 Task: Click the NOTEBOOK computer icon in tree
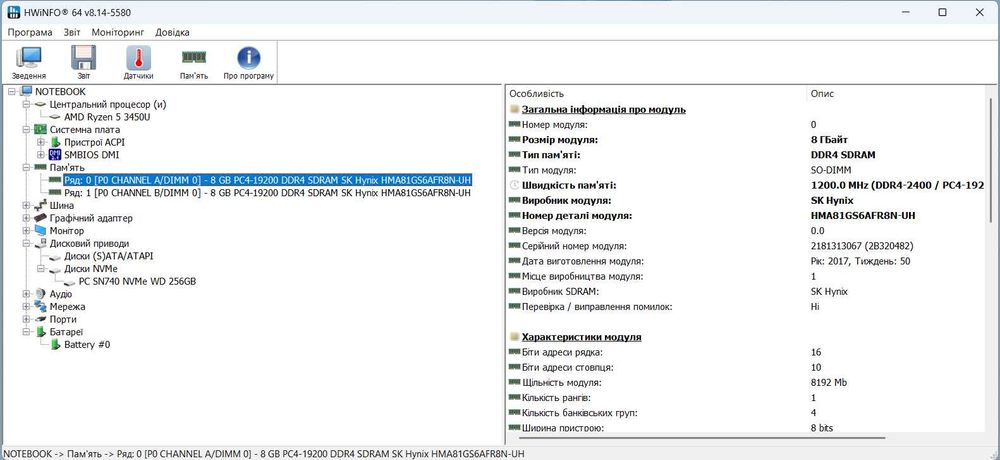26,92
